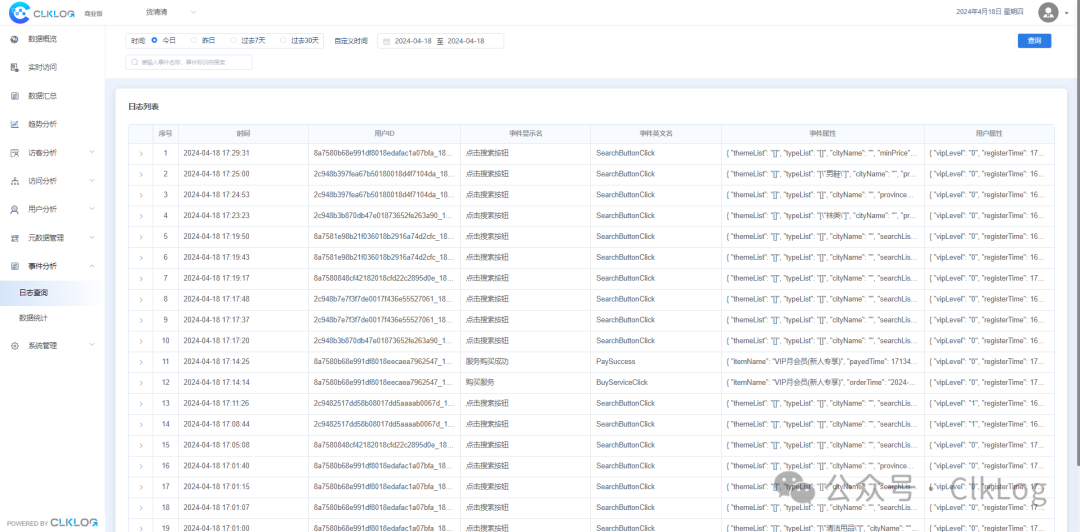This screenshot has width=1080, height=532.
Task: Click timestamp 2024-04-18 17:25:00
Action: tap(216, 174)
